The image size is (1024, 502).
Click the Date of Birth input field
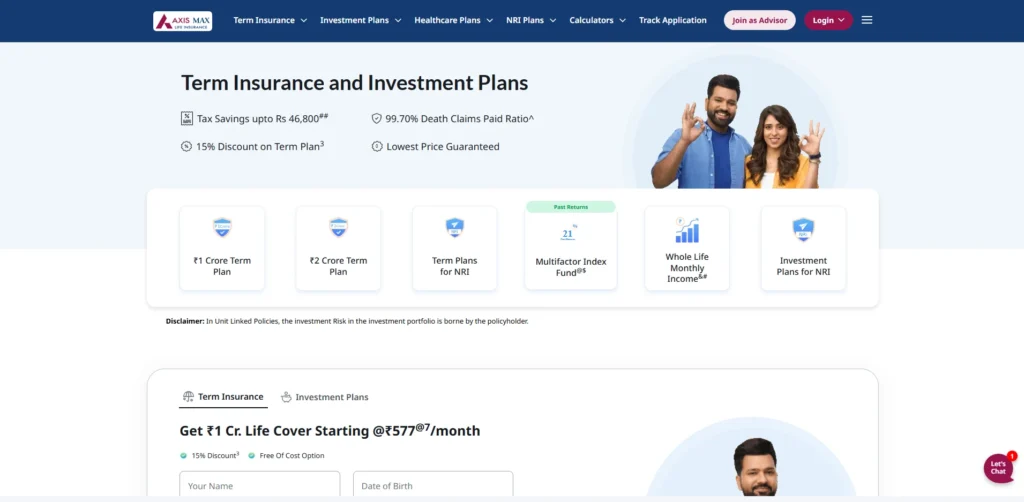click(433, 486)
